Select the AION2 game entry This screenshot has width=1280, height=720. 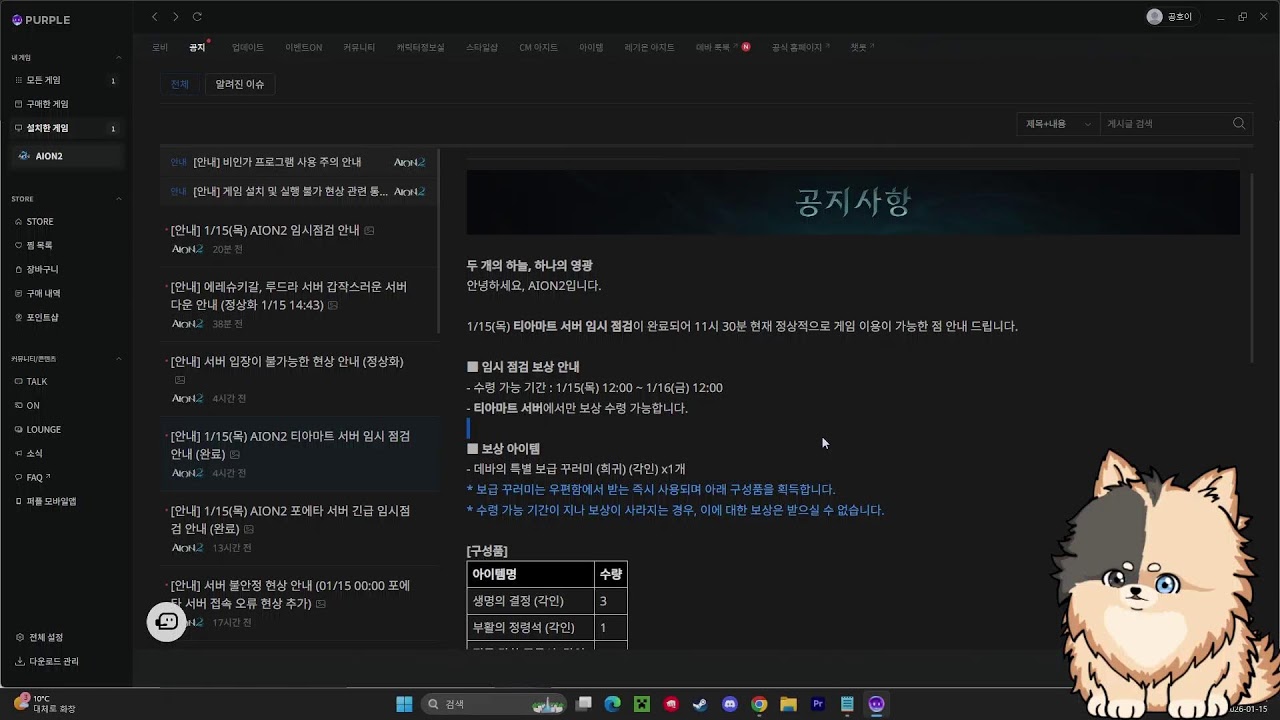tap(66, 156)
